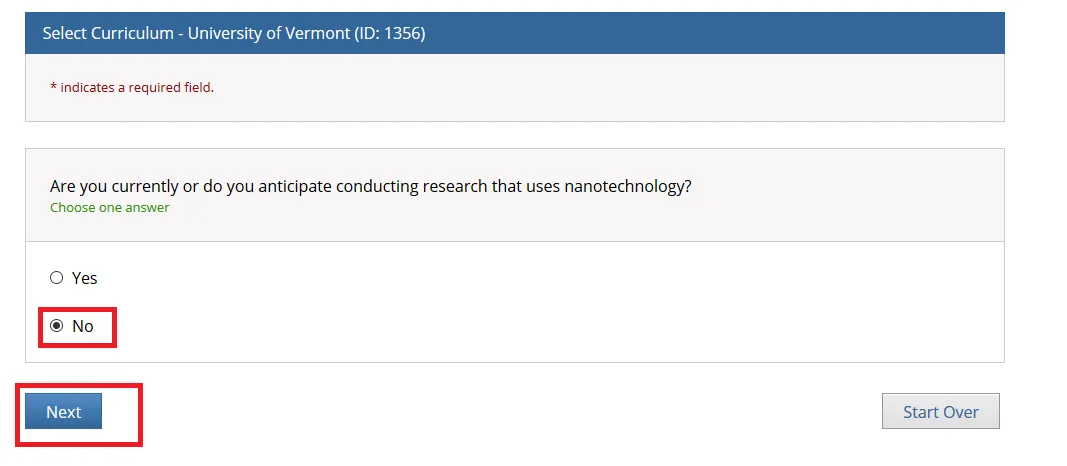Click the "No" answer label text
Image resolution: width=1067 pixels, height=466 pixels.
click(83, 326)
